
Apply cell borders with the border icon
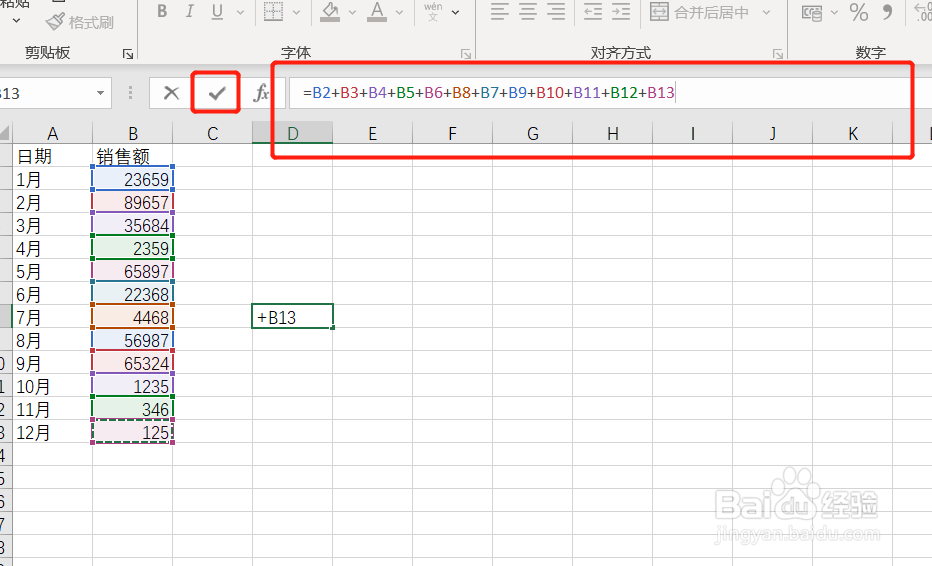coord(273,11)
